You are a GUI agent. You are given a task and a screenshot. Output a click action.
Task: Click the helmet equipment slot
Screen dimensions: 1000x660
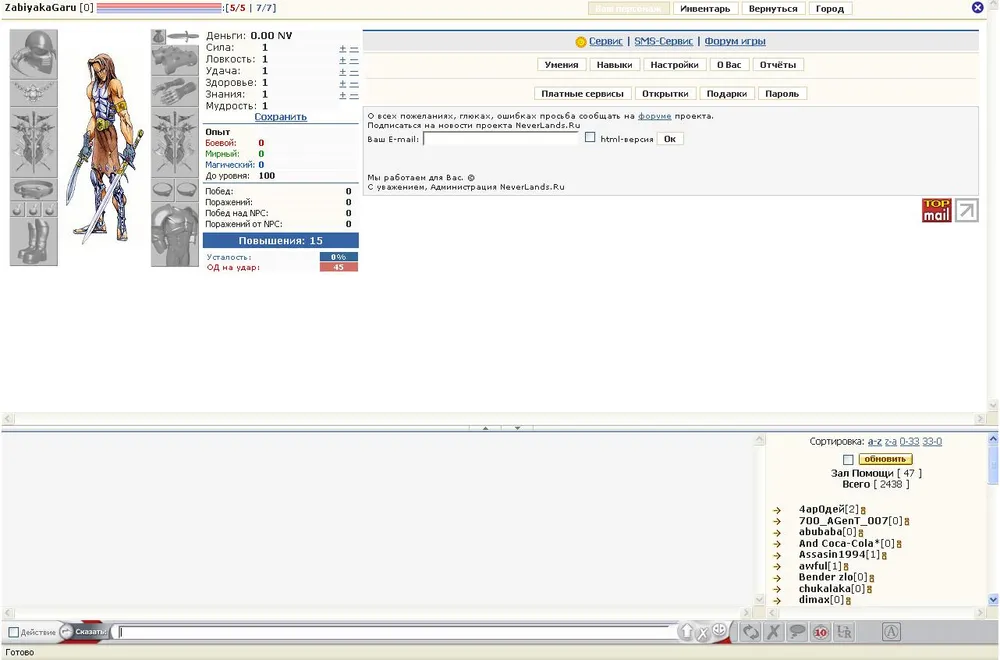tap(33, 53)
